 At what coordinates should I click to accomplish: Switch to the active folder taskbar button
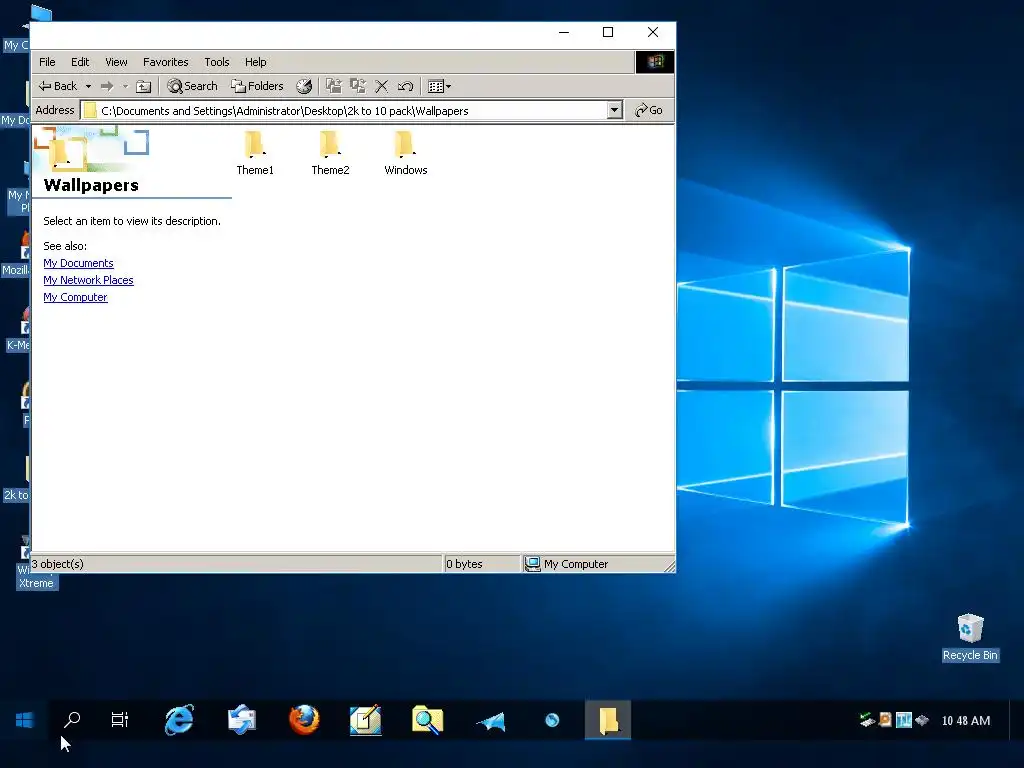tap(608, 720)
